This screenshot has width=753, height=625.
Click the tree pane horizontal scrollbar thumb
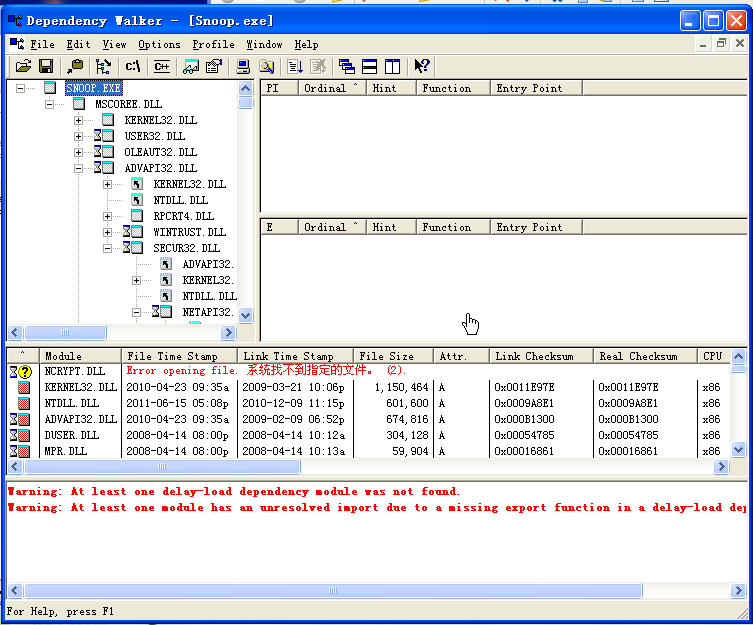(65, 332)
